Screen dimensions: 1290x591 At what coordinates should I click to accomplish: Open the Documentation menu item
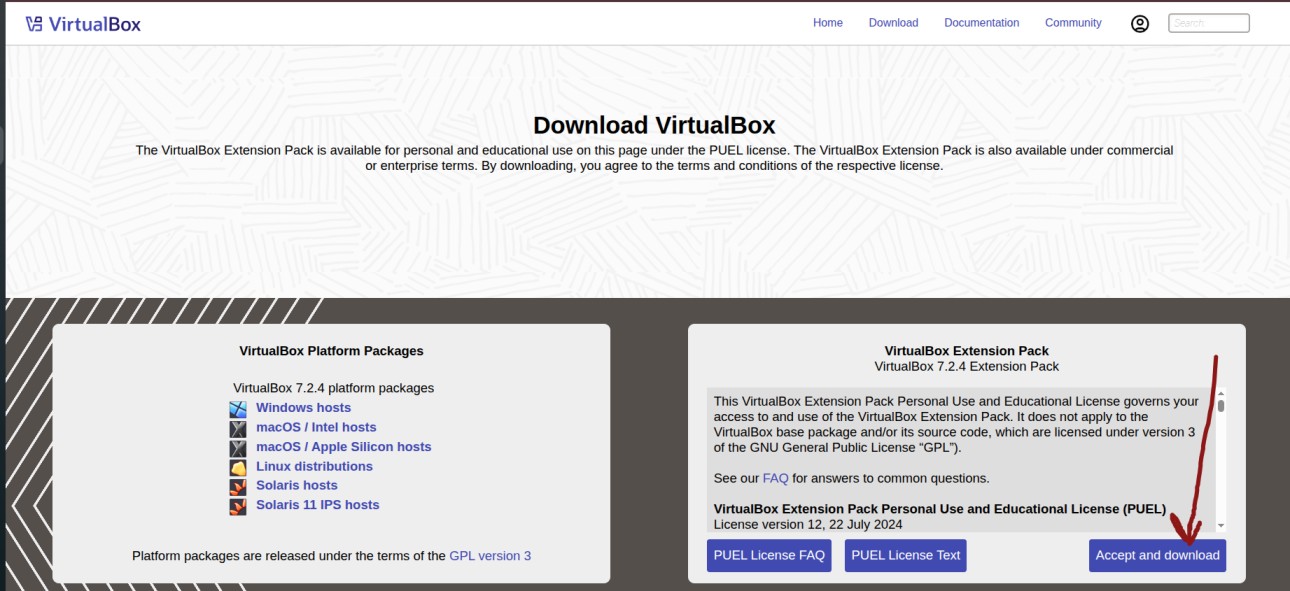point(981,23)
